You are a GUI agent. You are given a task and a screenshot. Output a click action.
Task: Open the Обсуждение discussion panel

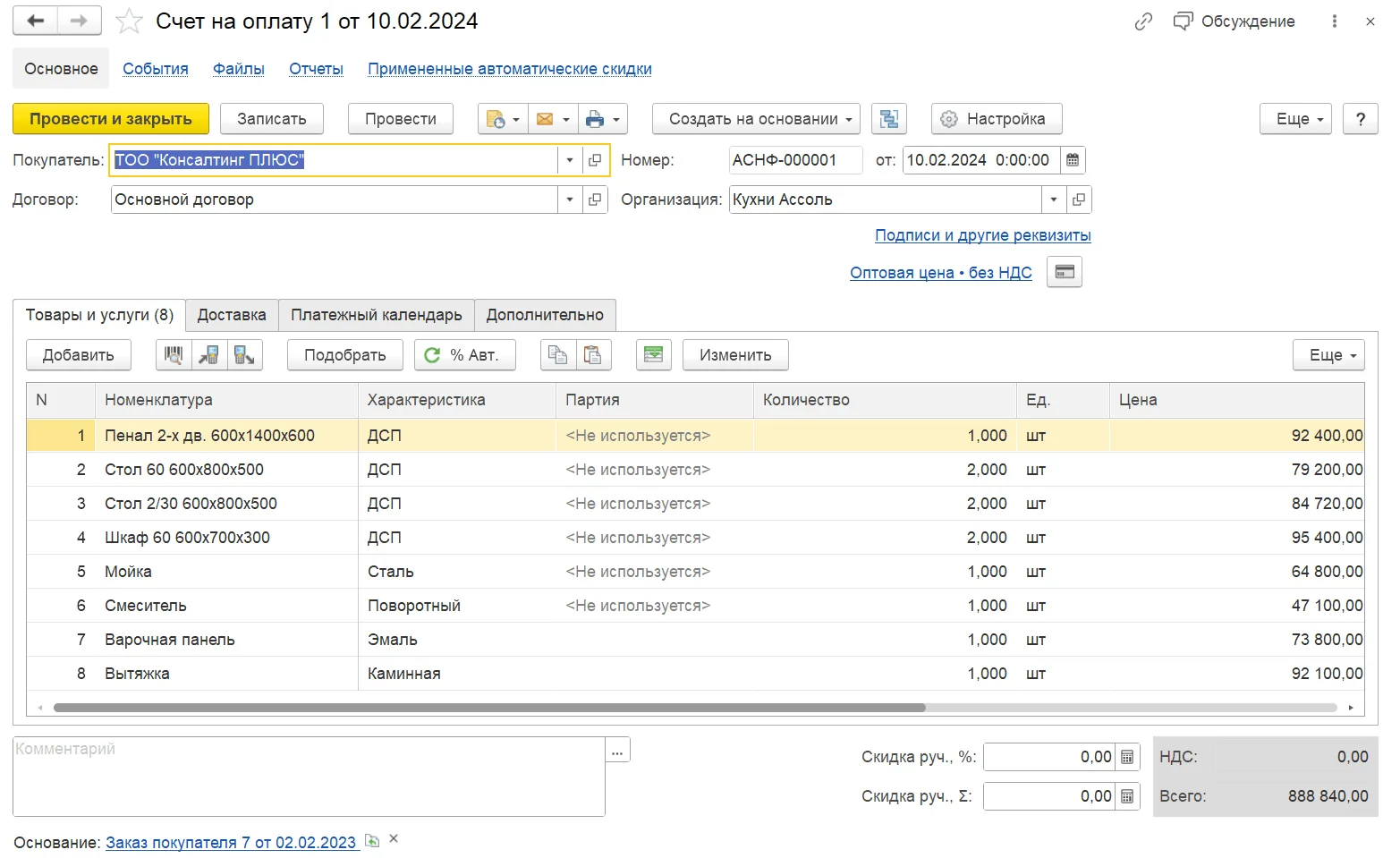click(1235, 21)
